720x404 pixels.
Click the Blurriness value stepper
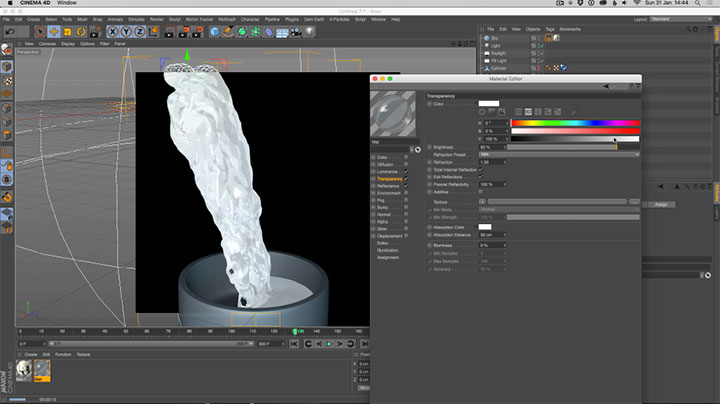505,245
